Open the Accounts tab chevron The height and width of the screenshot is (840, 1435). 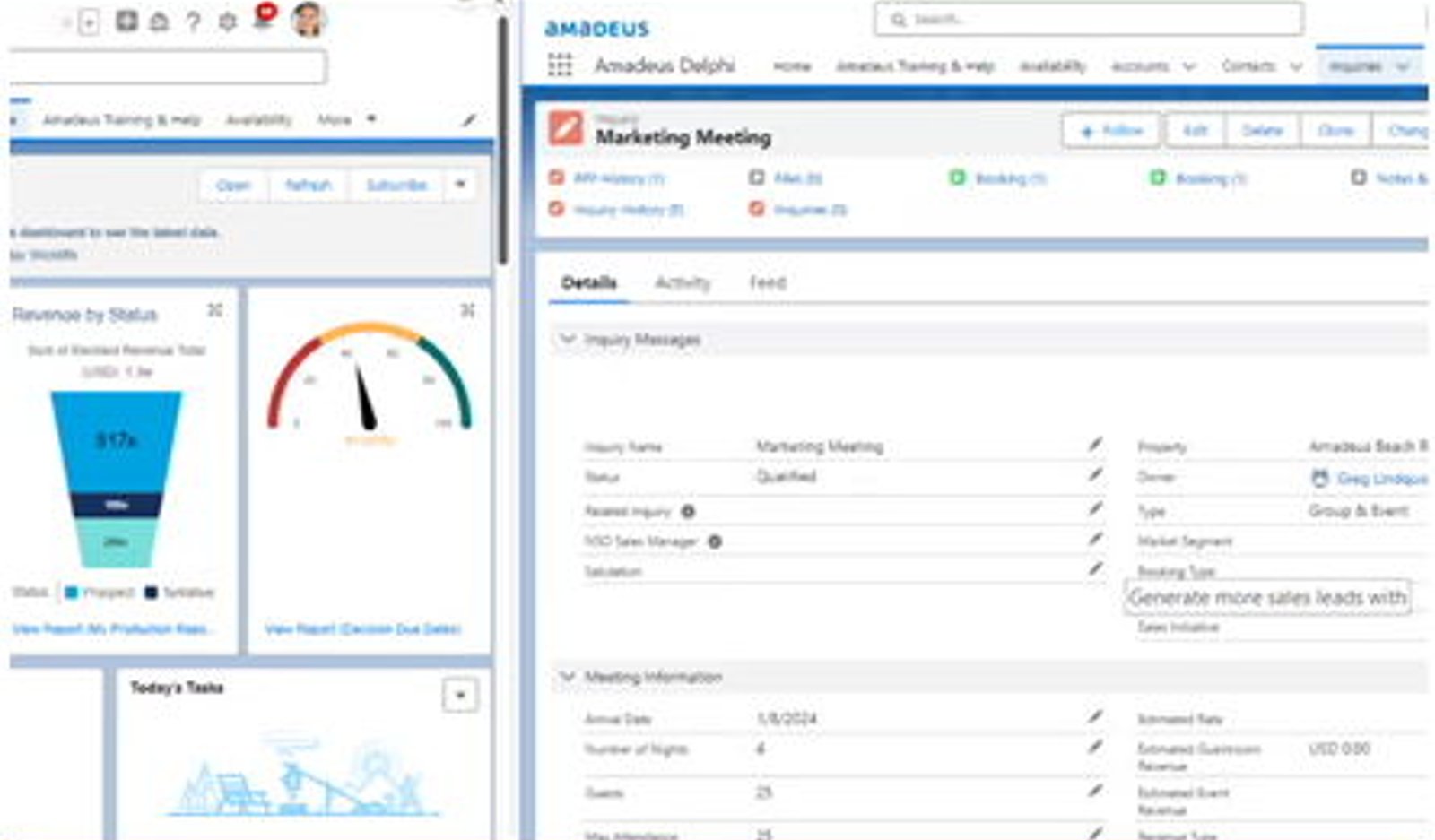coord(1189,66)
